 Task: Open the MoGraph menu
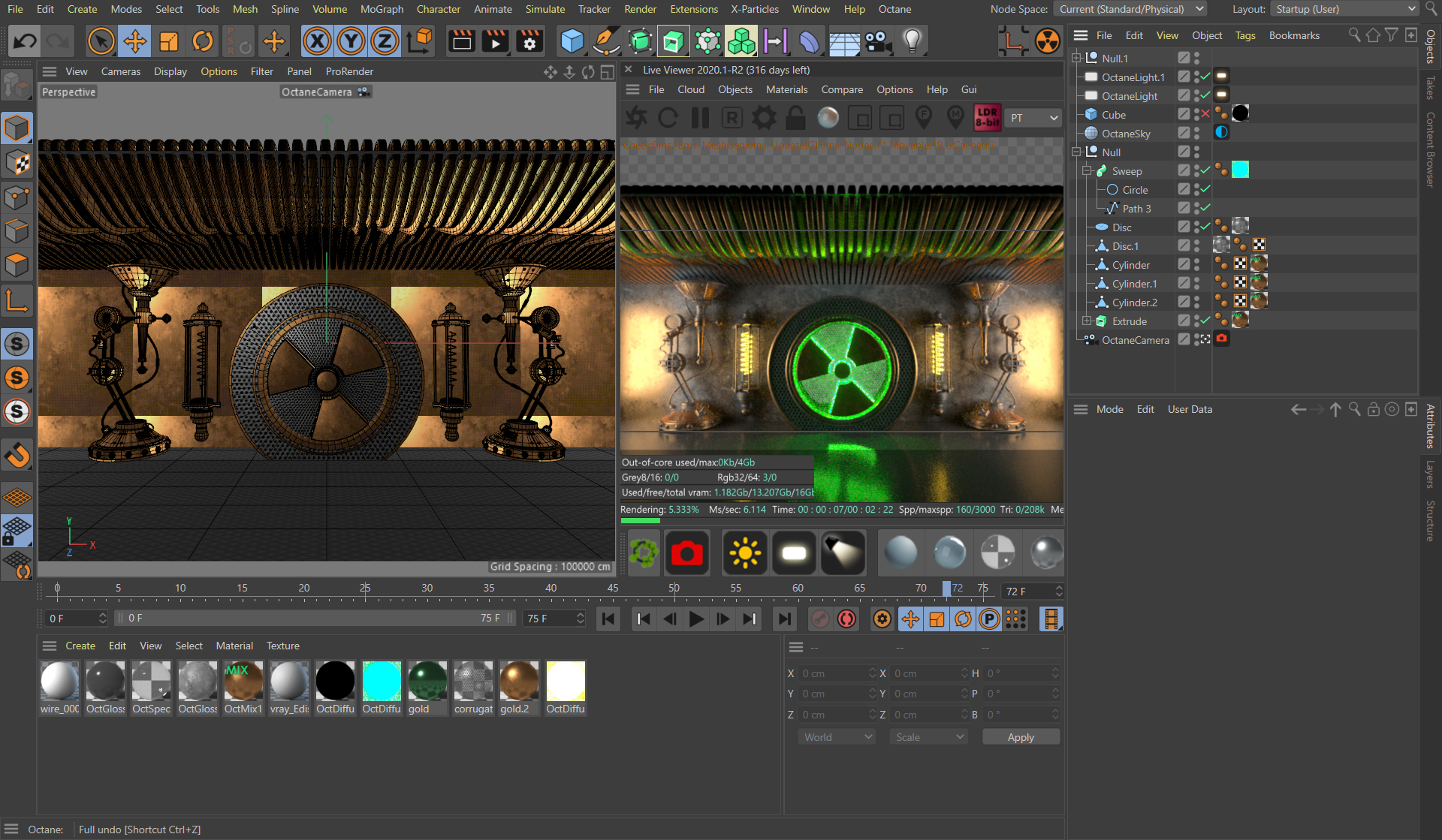[x=382, y=9]
